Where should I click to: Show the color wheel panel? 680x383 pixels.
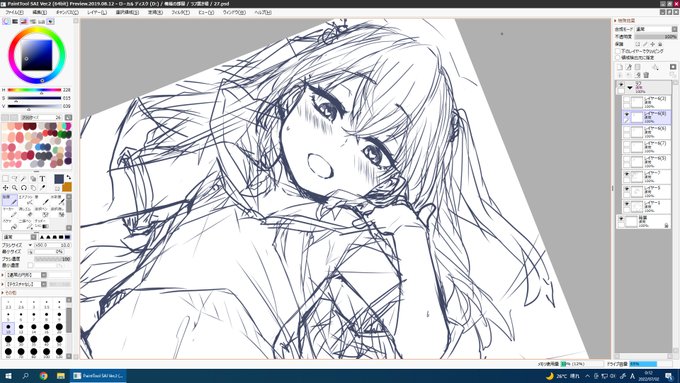(6, 21)
